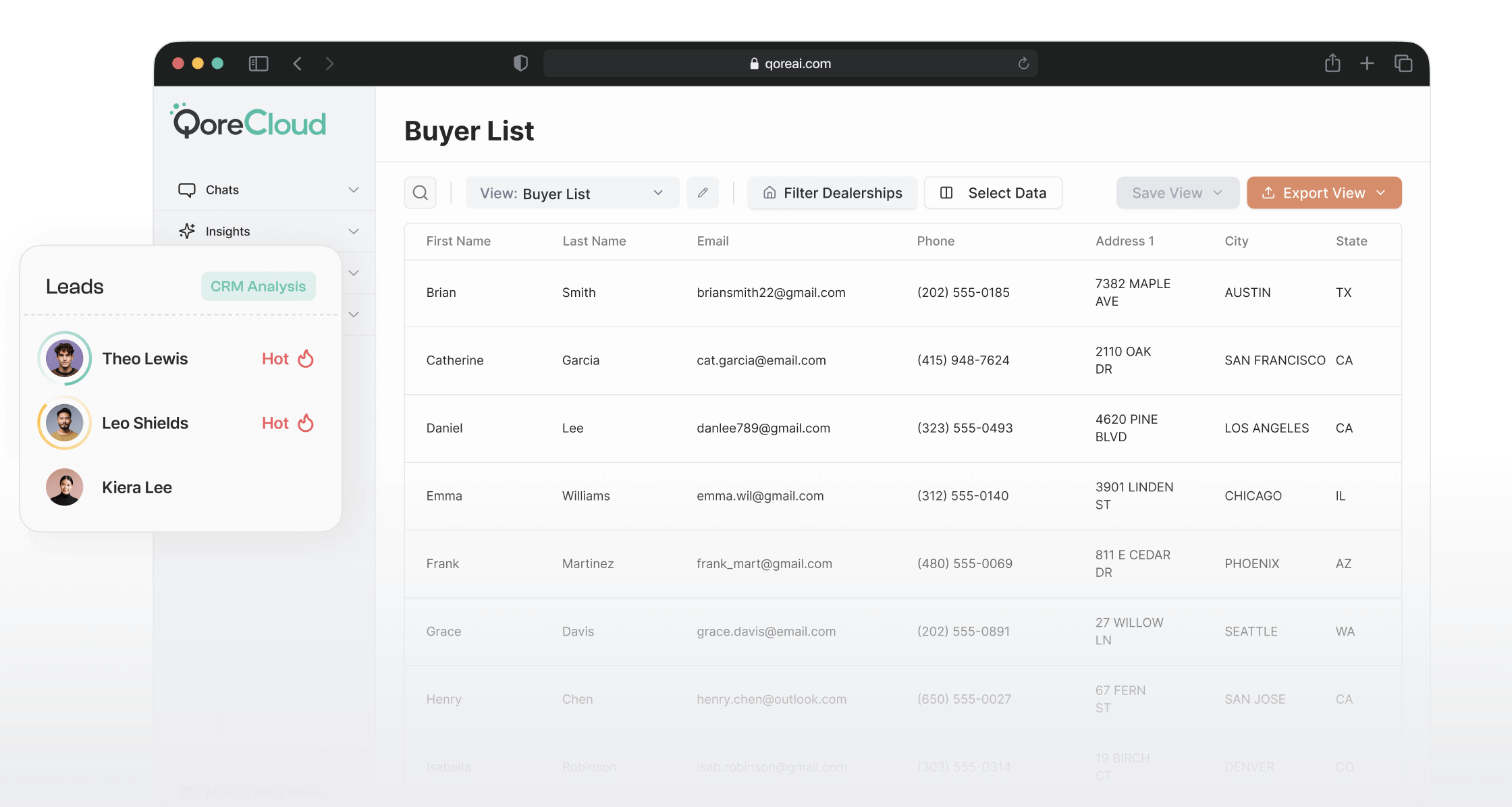The width and height of the screenshot is (1512, 807).
Task: Toggle the browser sidebar icon
Action: pos(259,63)
